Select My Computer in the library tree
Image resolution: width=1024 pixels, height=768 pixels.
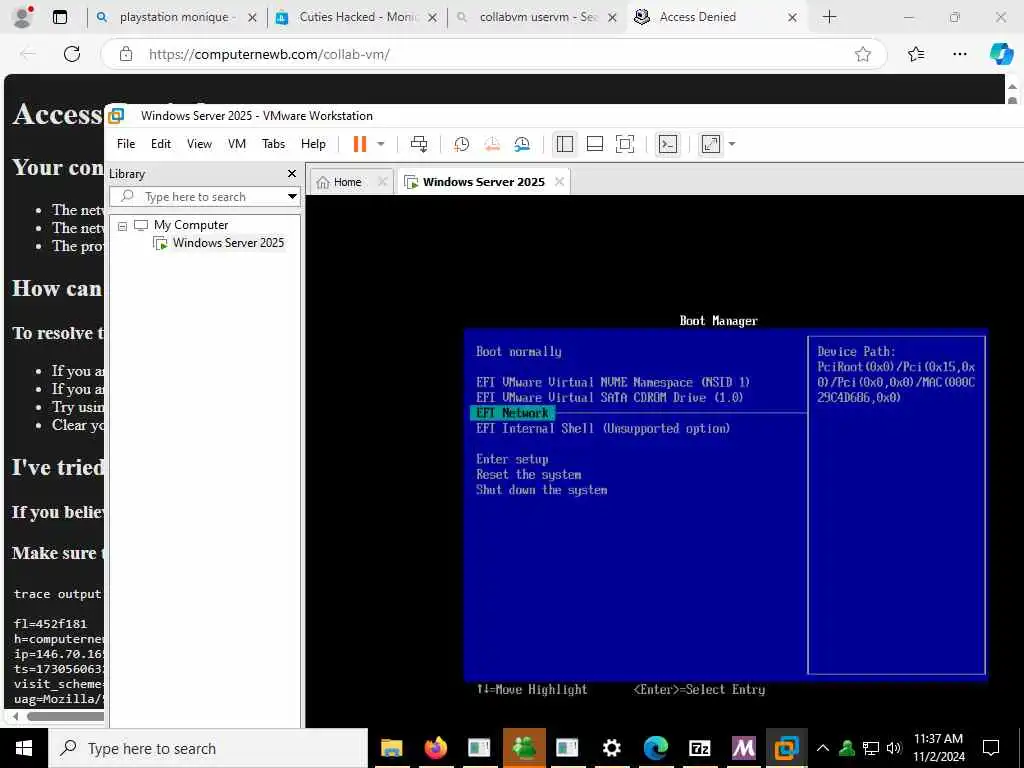click(x=191, y=225)
